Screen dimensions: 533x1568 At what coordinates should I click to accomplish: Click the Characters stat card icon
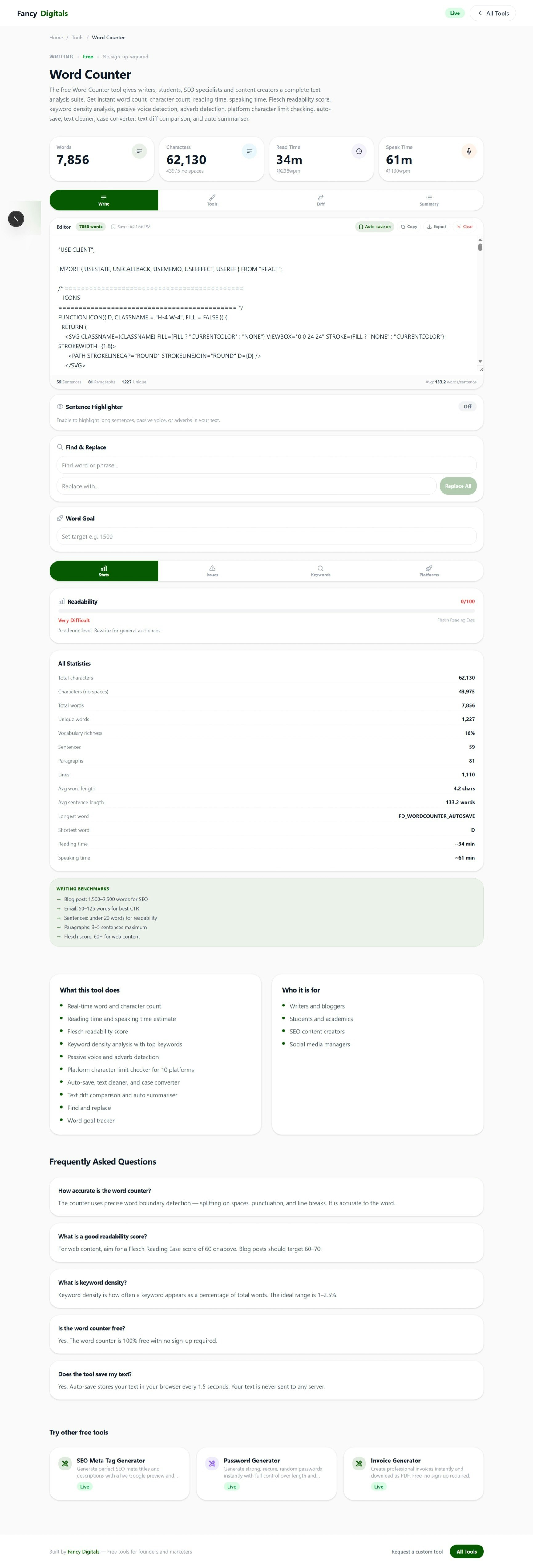click(x=249, y=151)
